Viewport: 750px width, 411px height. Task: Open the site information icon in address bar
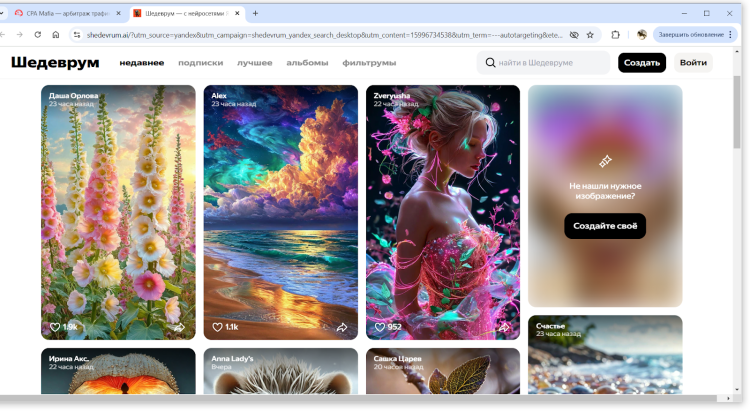point(76,34)
